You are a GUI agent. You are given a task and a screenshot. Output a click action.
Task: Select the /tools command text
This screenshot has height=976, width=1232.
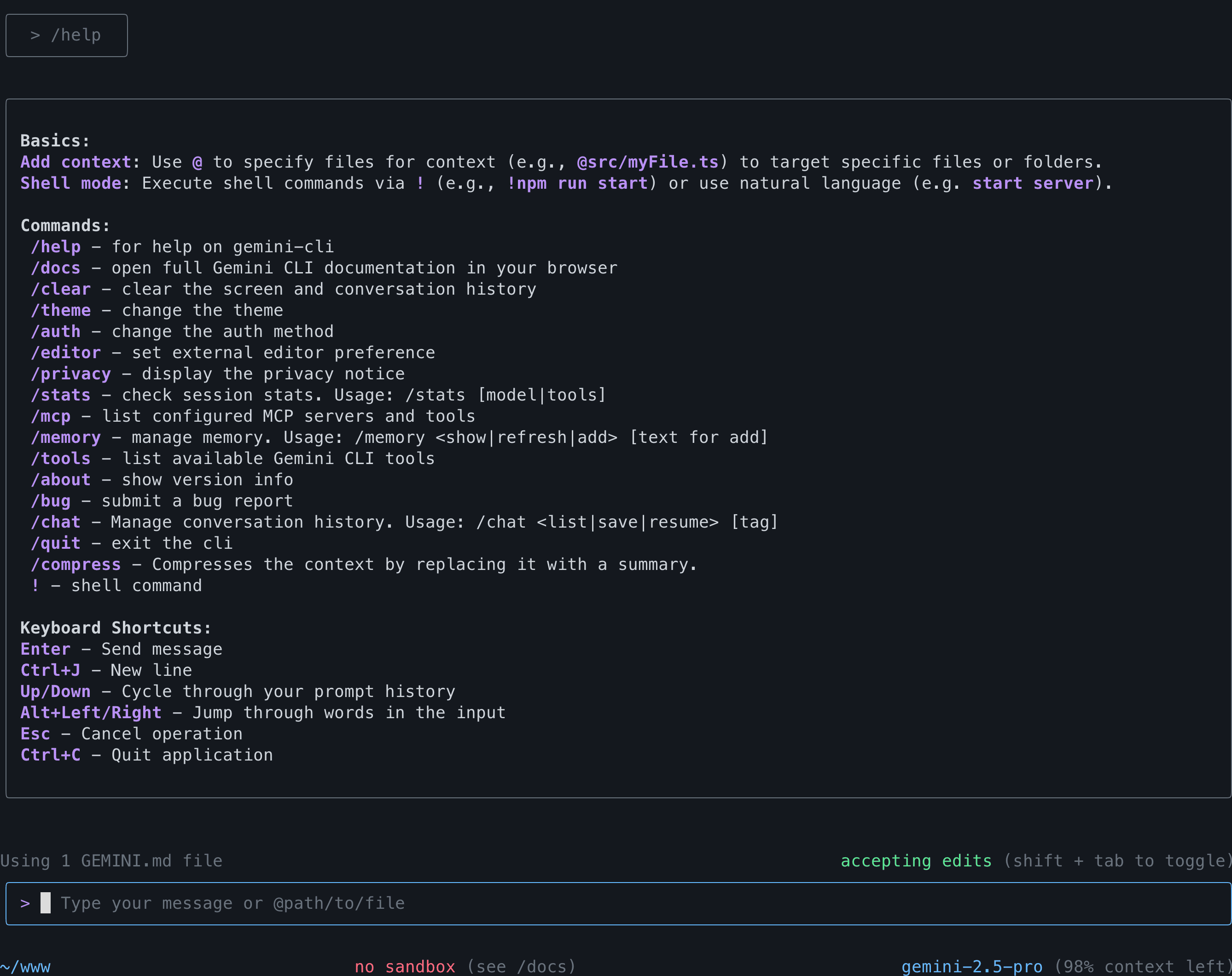pyautogui.click(x=61, y=458)
